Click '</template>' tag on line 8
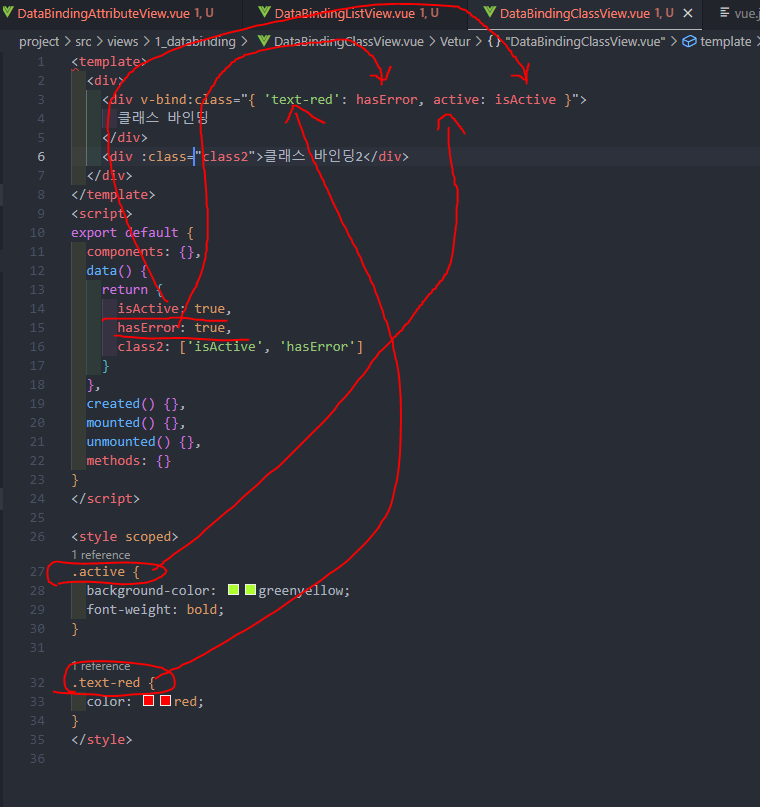This screenshot has width=760, height=807. point(113,195)
